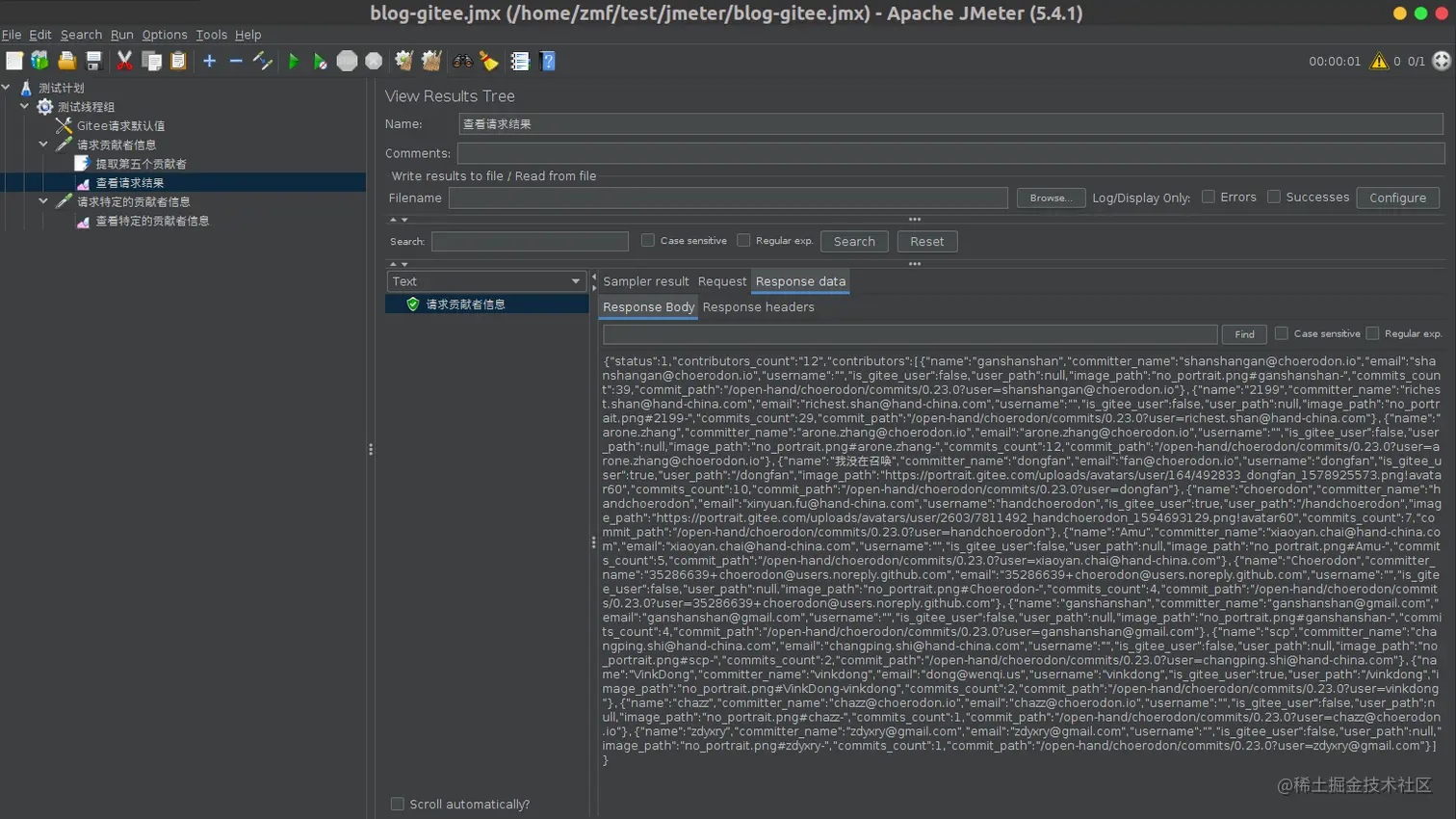Select the Response Body tab
The image size is (1456, 819).
649,307
